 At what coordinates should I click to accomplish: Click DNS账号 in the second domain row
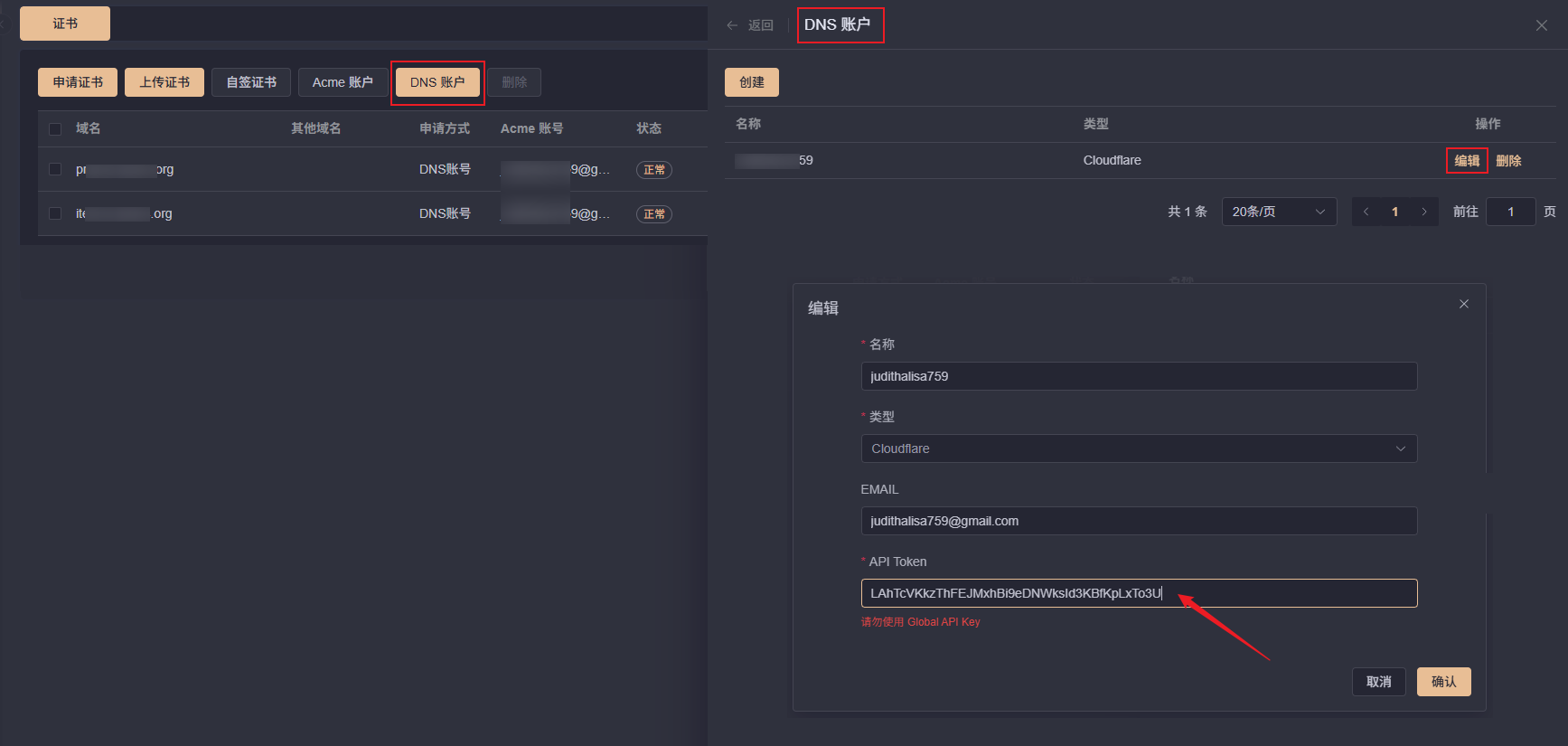[x=445, y=213]
